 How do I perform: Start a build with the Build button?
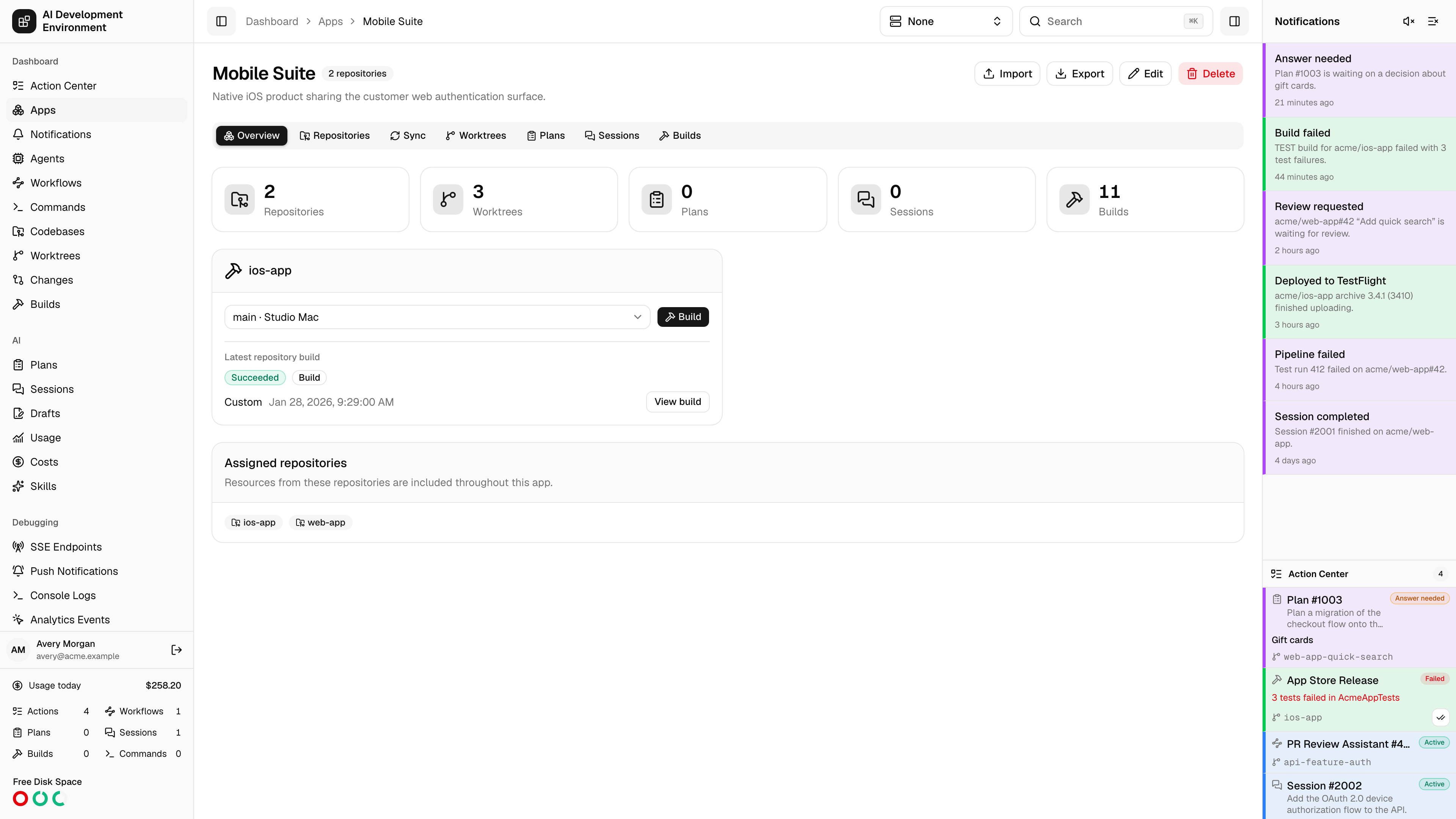(x=683, y=317)
